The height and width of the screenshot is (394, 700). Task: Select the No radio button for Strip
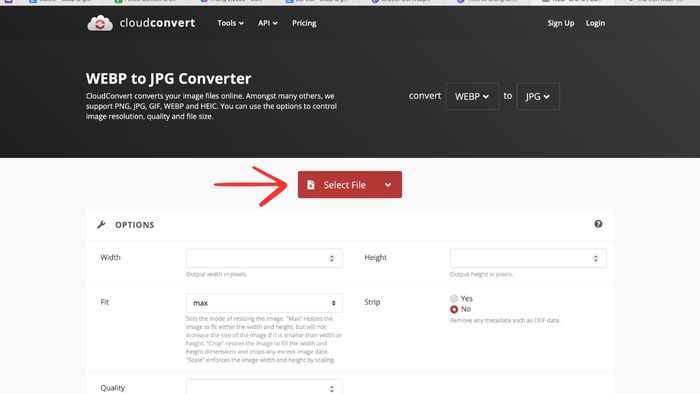coord(454,309)
